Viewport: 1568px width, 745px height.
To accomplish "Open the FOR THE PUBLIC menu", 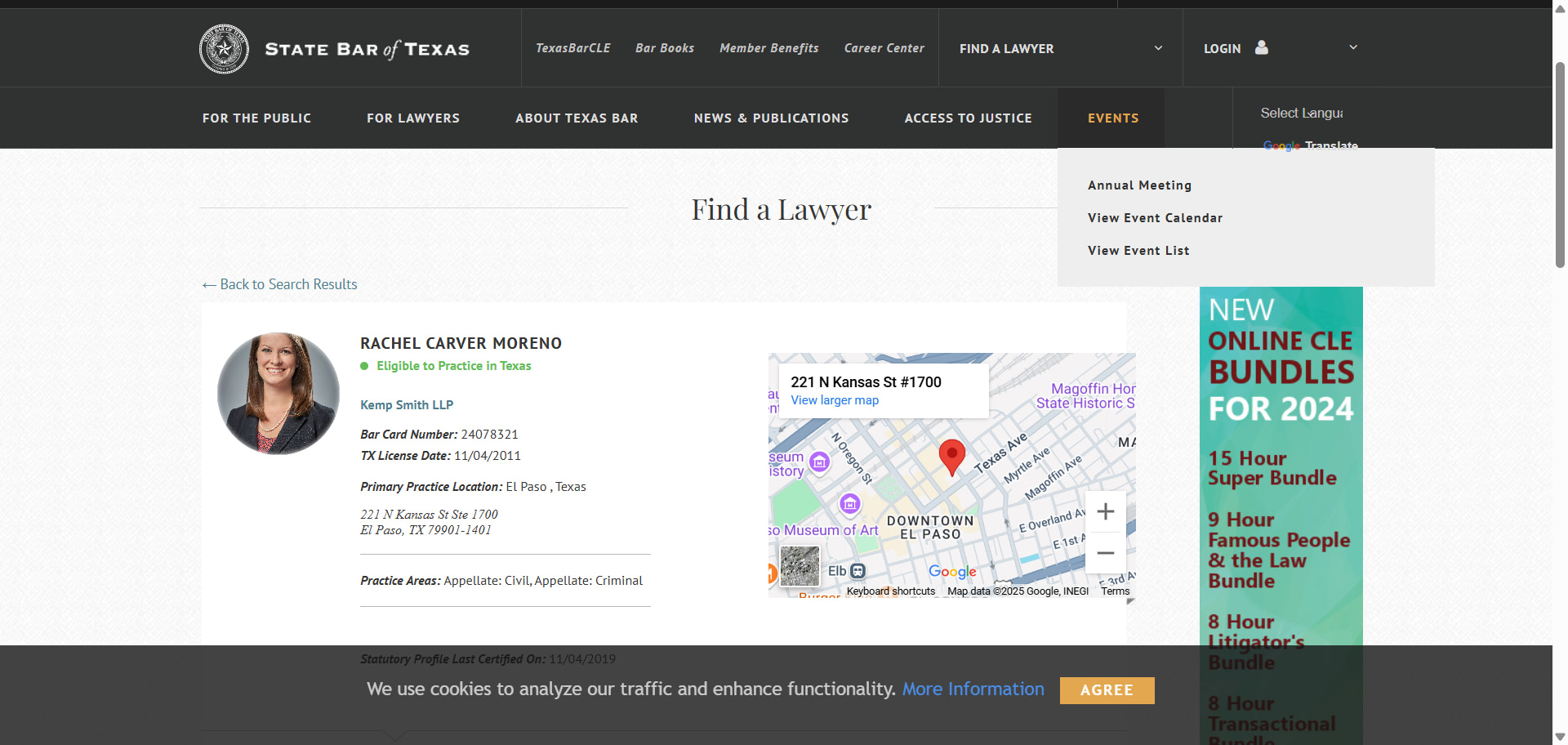I will 257,118.
